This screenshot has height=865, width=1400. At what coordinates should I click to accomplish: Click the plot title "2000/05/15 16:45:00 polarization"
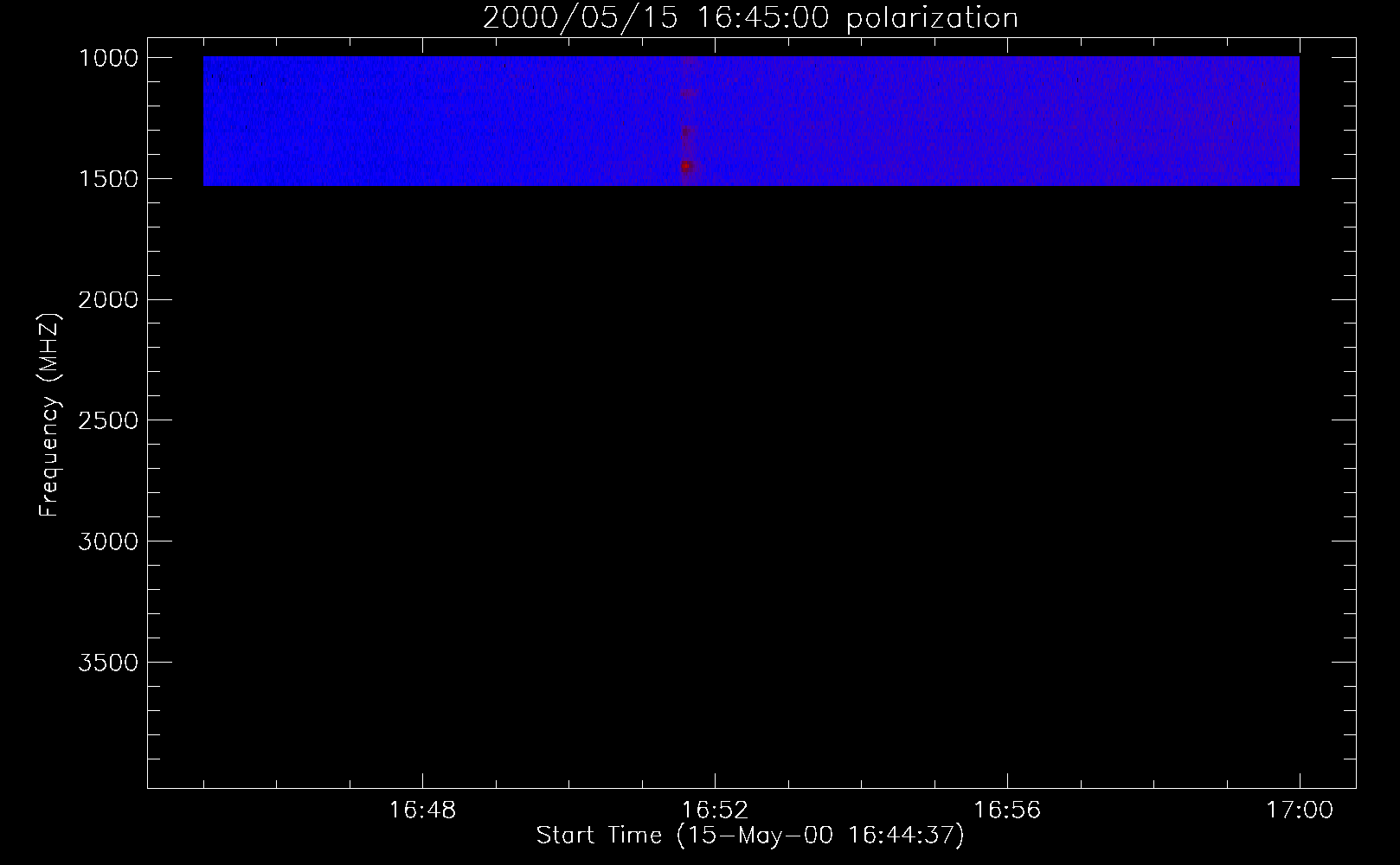(x=750, y=18)
